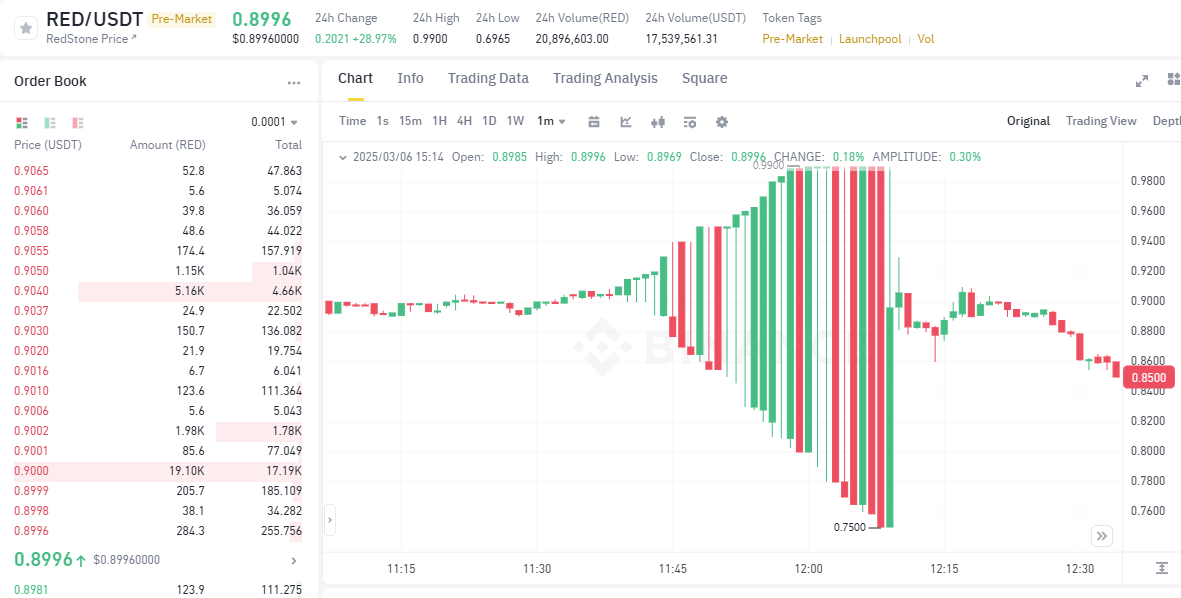Select the 0.8996 ask price row
This screenshot has width=1181, height=598.
click(158, 531)
